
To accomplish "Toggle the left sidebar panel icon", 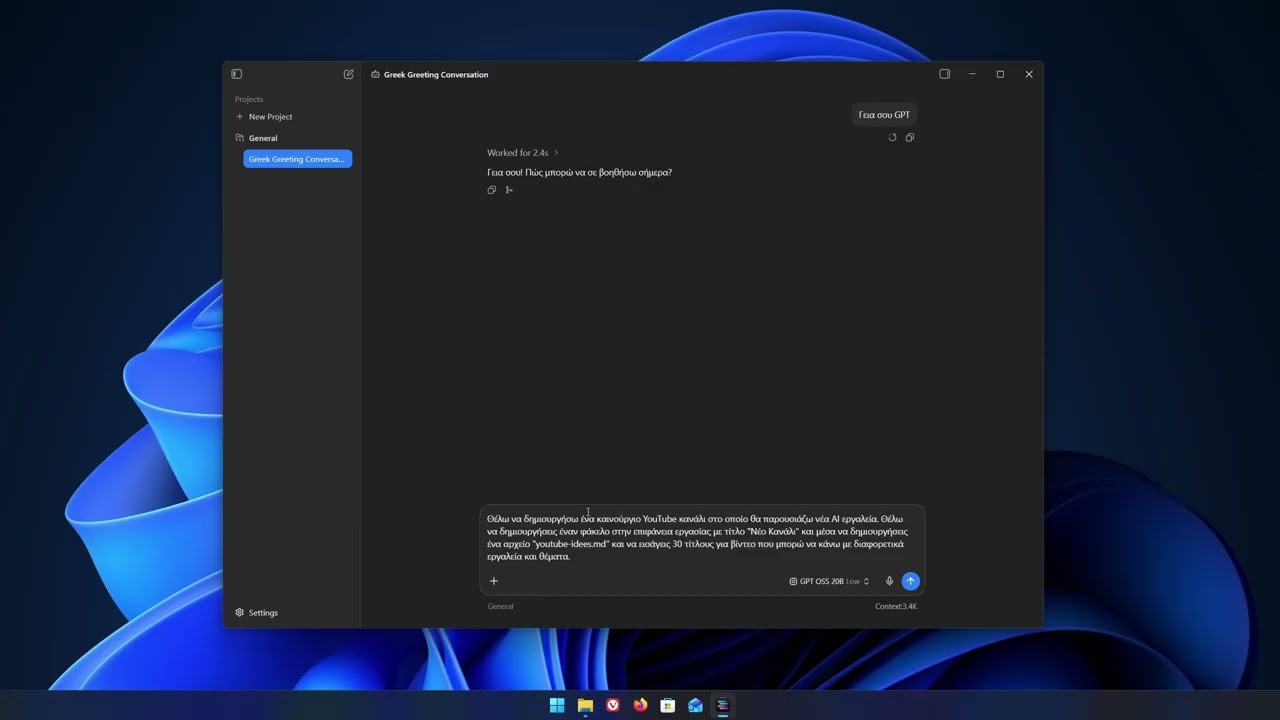I will pos(237,74).
